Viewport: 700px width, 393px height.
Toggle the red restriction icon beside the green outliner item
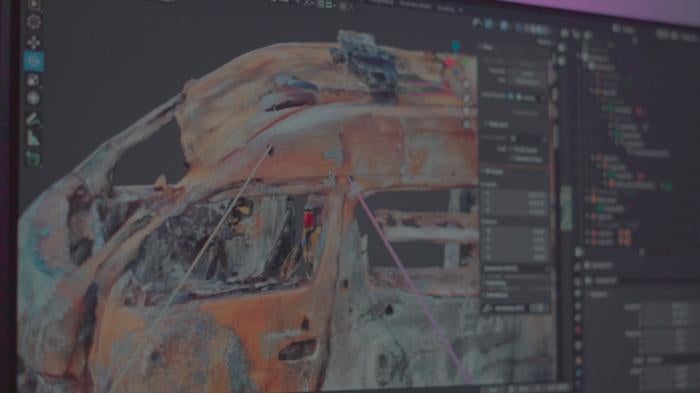point(639,110)
